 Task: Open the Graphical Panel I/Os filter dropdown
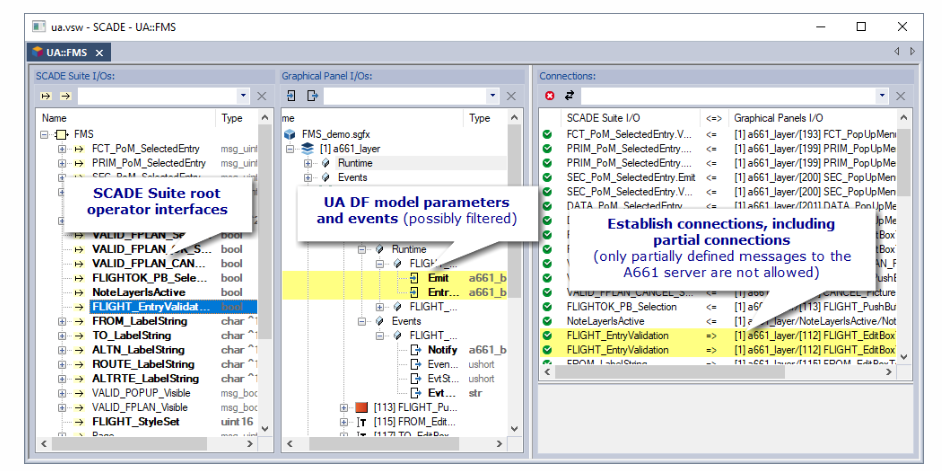[493, 96]
